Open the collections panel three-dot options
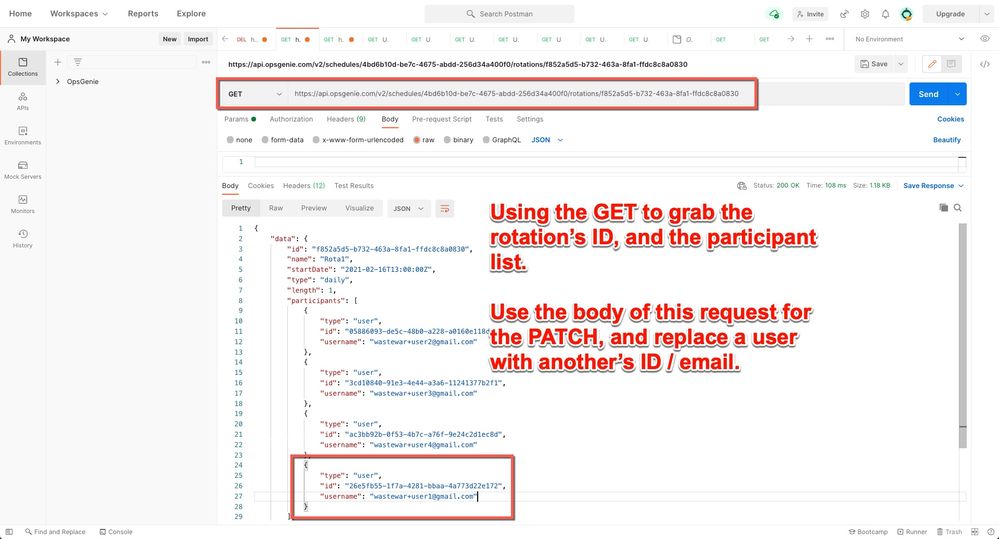This screenshot has width=999, height=539. [206, 62]
